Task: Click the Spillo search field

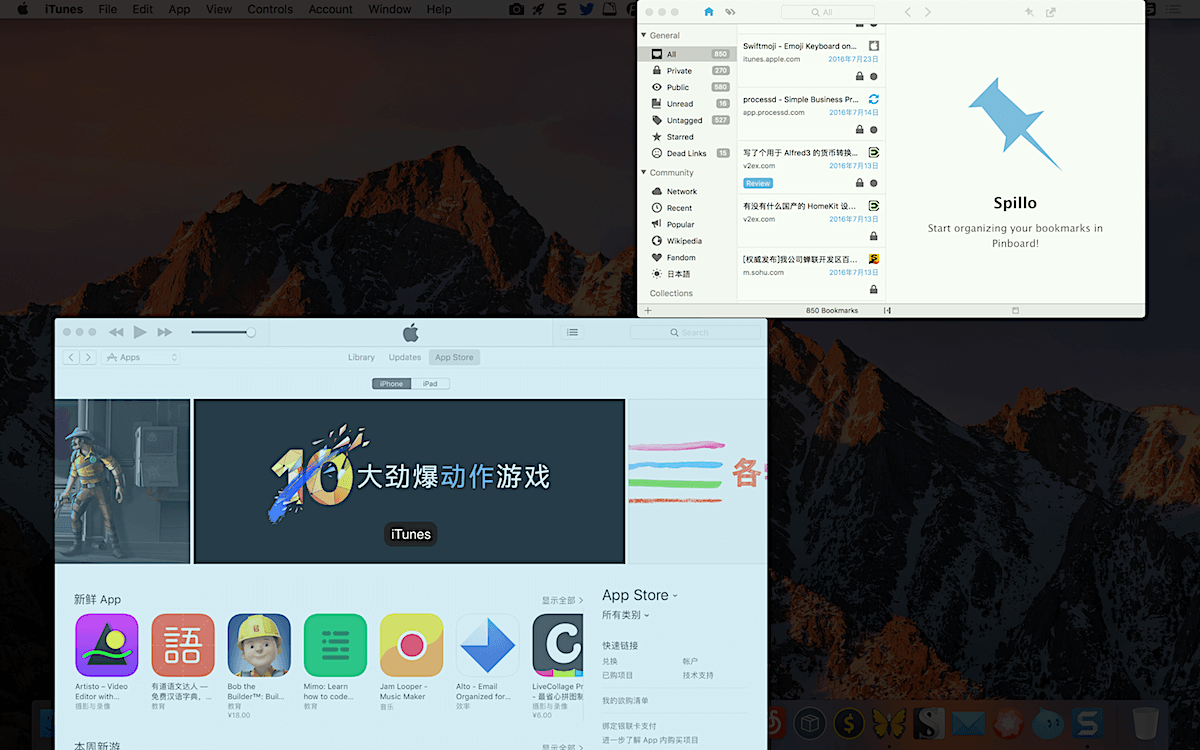Action: [x=827, y=12]
